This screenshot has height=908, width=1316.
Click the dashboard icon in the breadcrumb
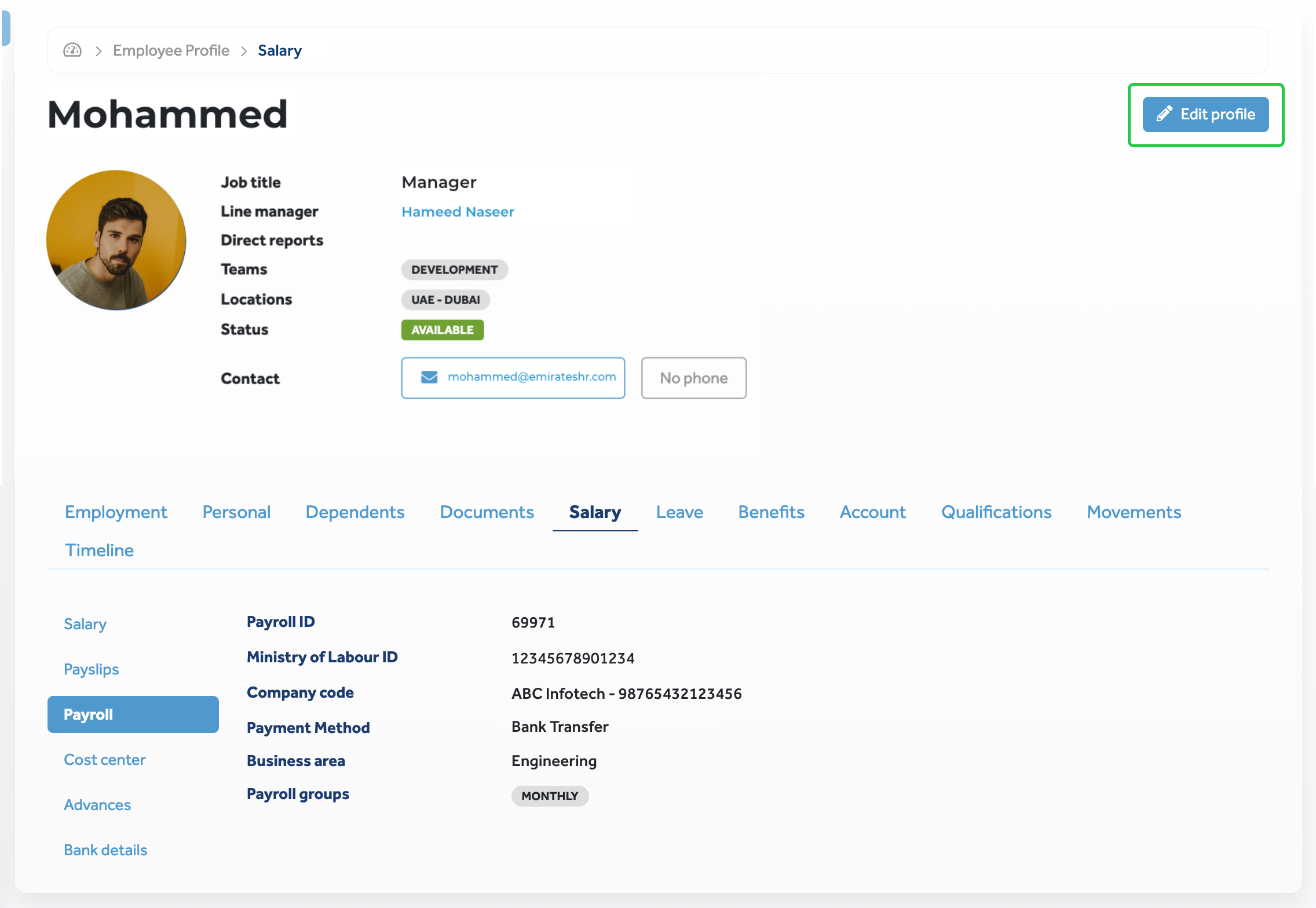(x=72, y=50)
